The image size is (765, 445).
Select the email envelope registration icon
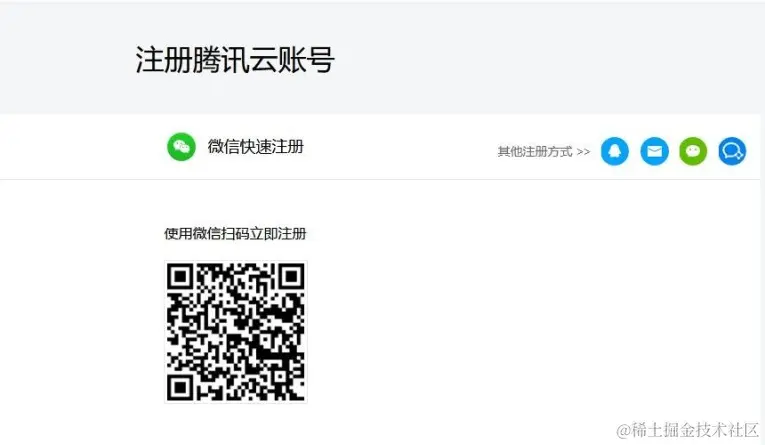click(x=654, y=151)
